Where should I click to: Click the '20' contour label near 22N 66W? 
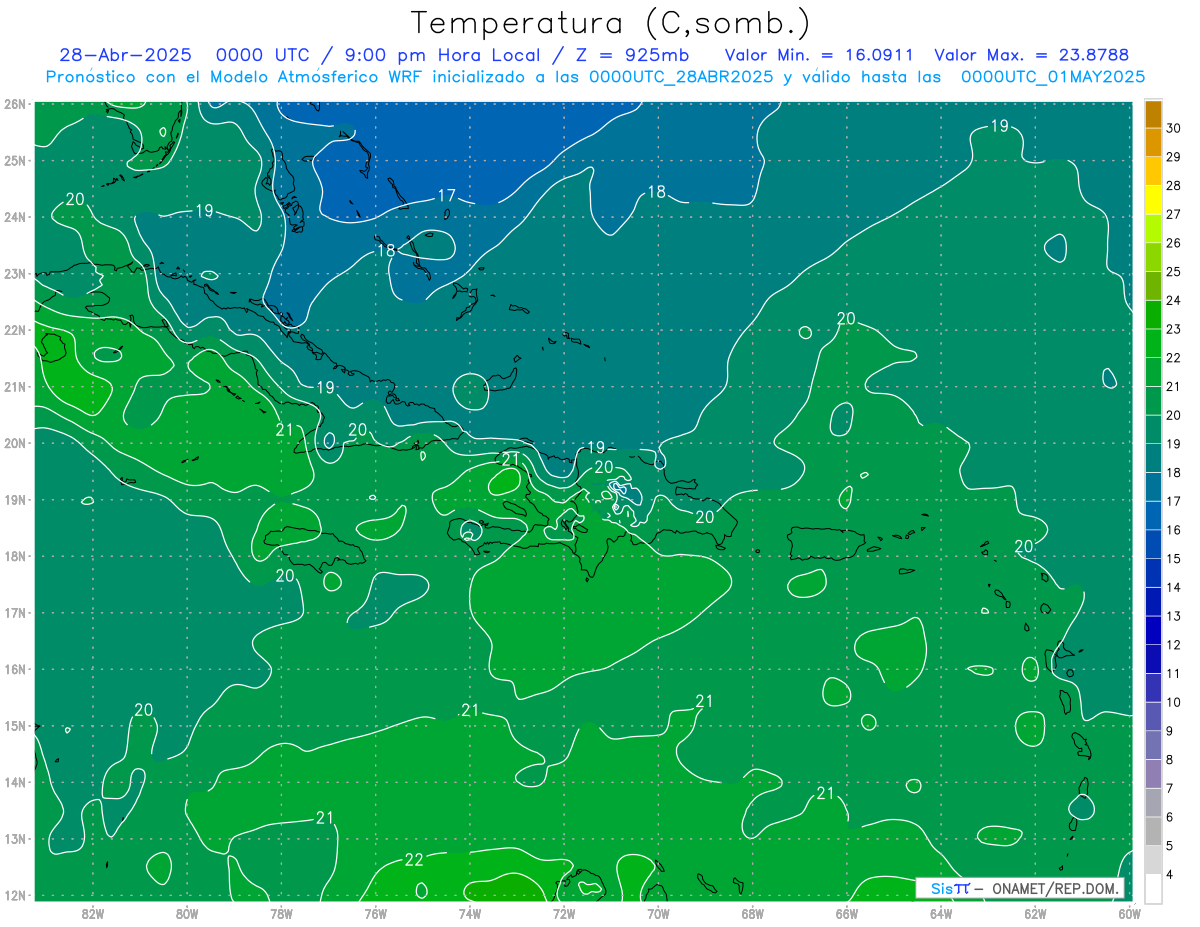pos(846,319)
